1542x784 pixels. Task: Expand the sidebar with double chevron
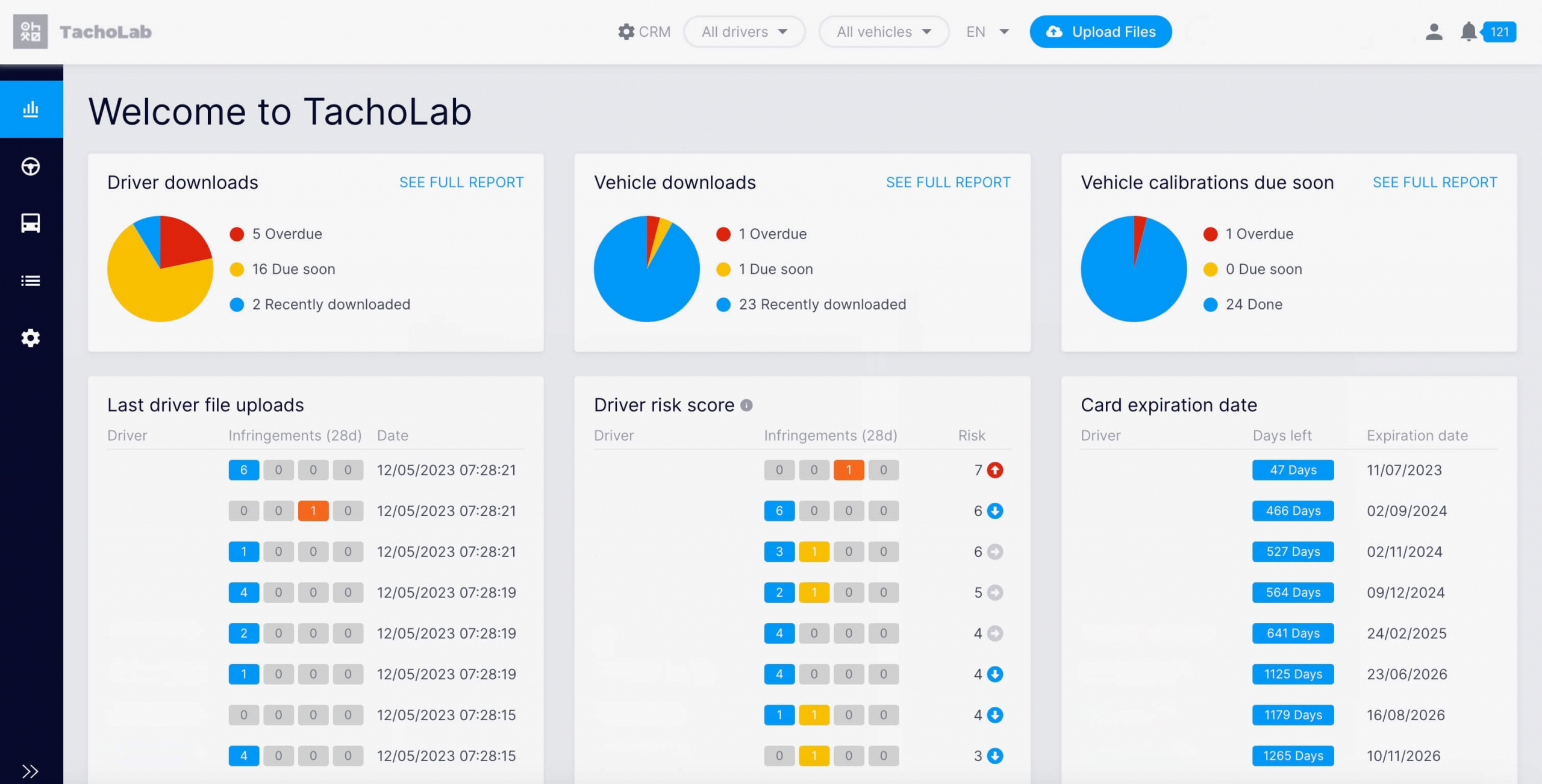[x=30, y=771]
